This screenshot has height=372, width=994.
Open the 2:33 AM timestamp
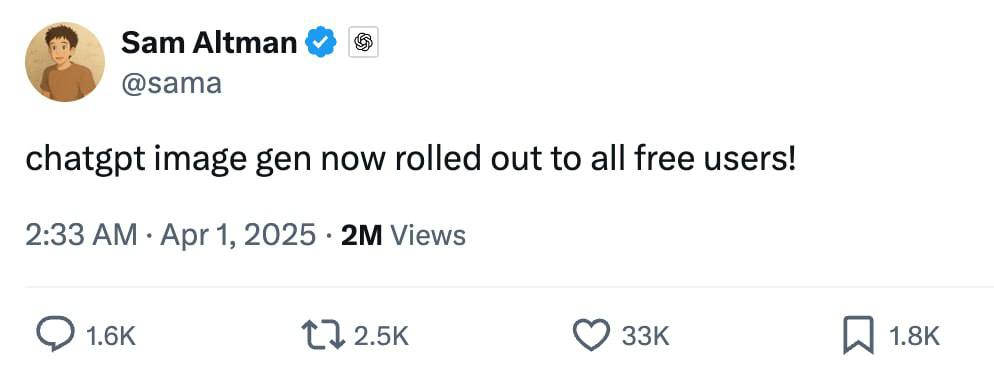point(81,235)
